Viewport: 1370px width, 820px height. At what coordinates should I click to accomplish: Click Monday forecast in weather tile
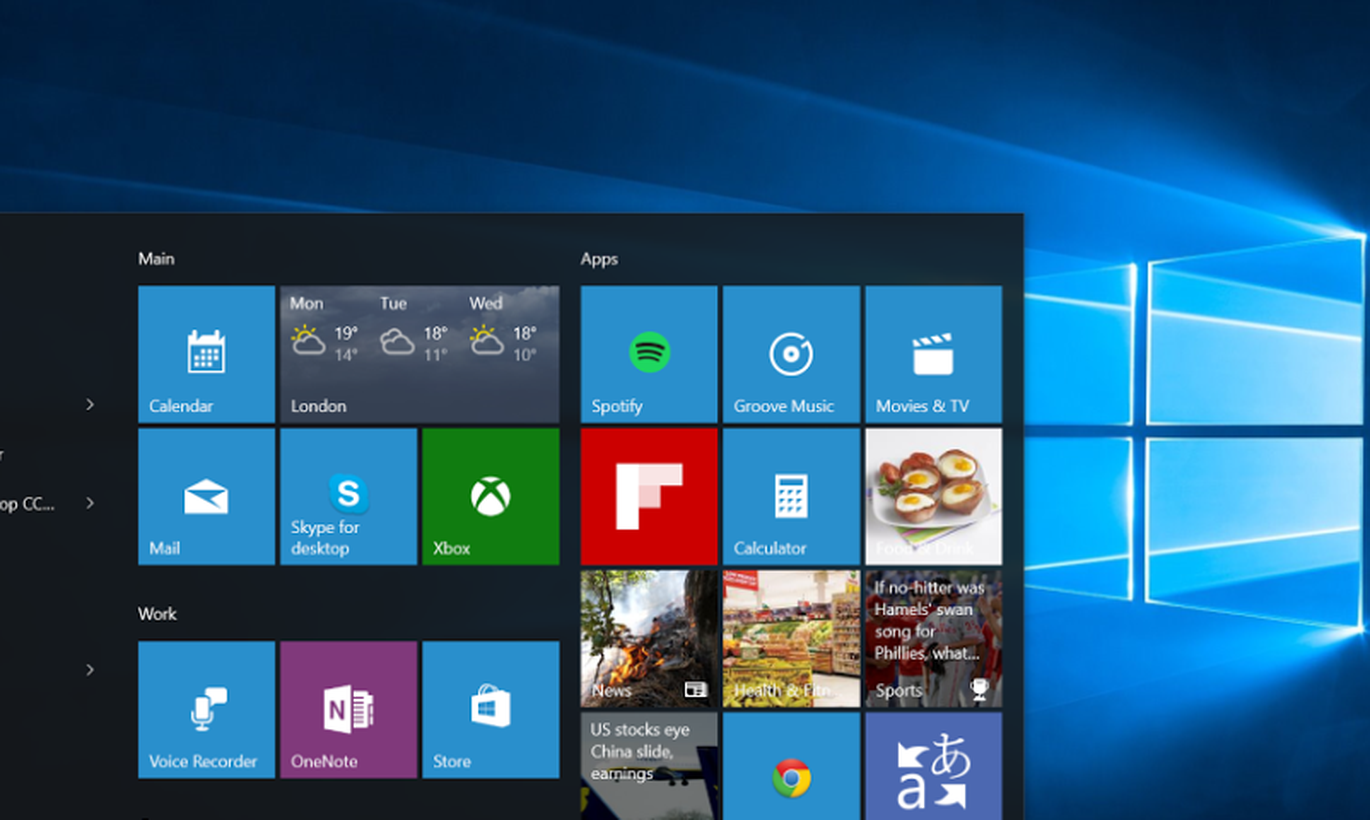[324, 328]
